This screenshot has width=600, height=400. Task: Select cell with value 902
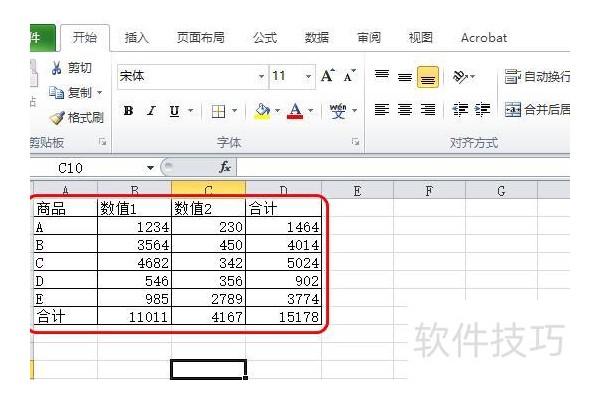(x=283, y=280)
